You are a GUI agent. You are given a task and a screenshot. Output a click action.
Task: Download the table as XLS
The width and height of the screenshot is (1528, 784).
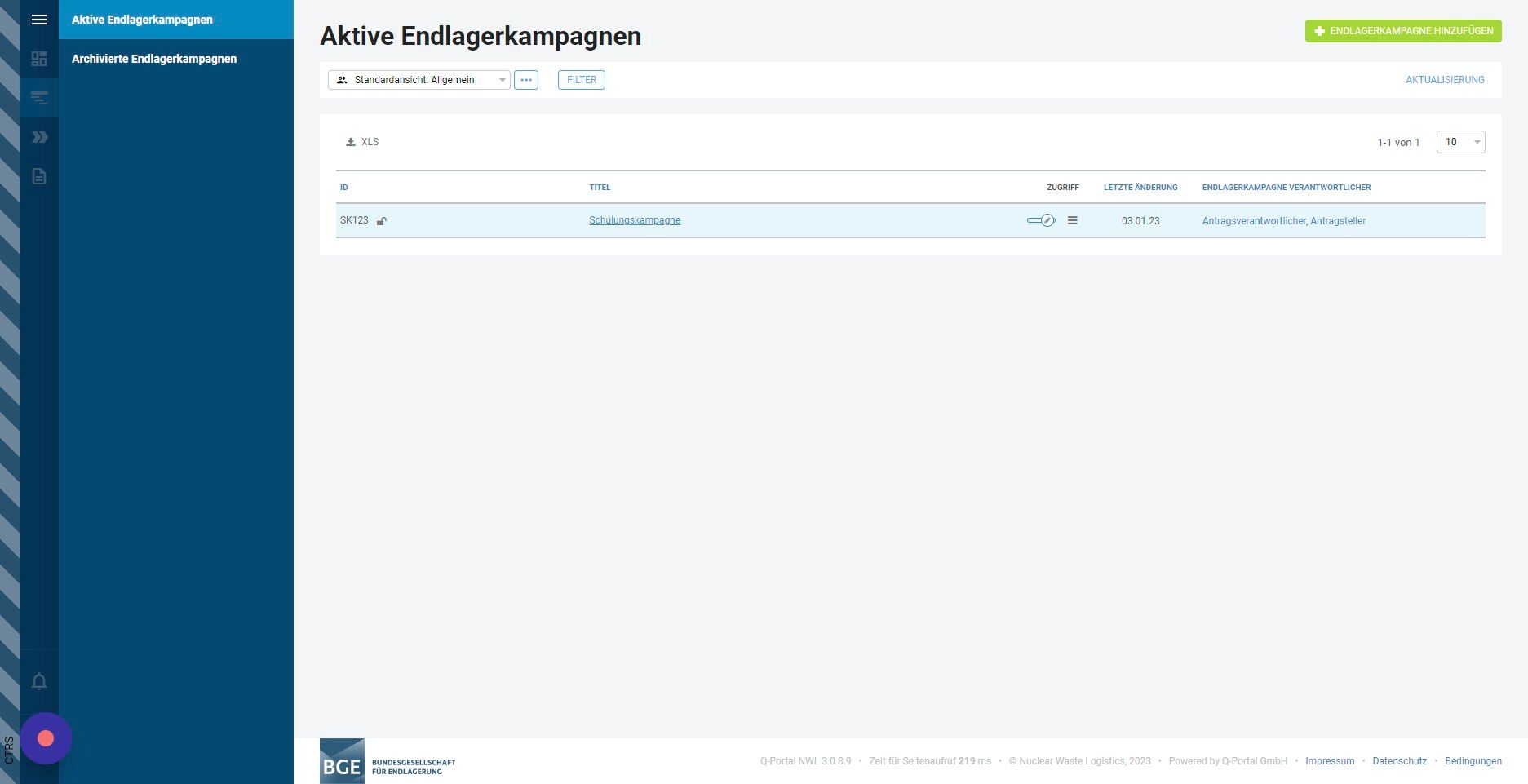[x=362, y=142]
